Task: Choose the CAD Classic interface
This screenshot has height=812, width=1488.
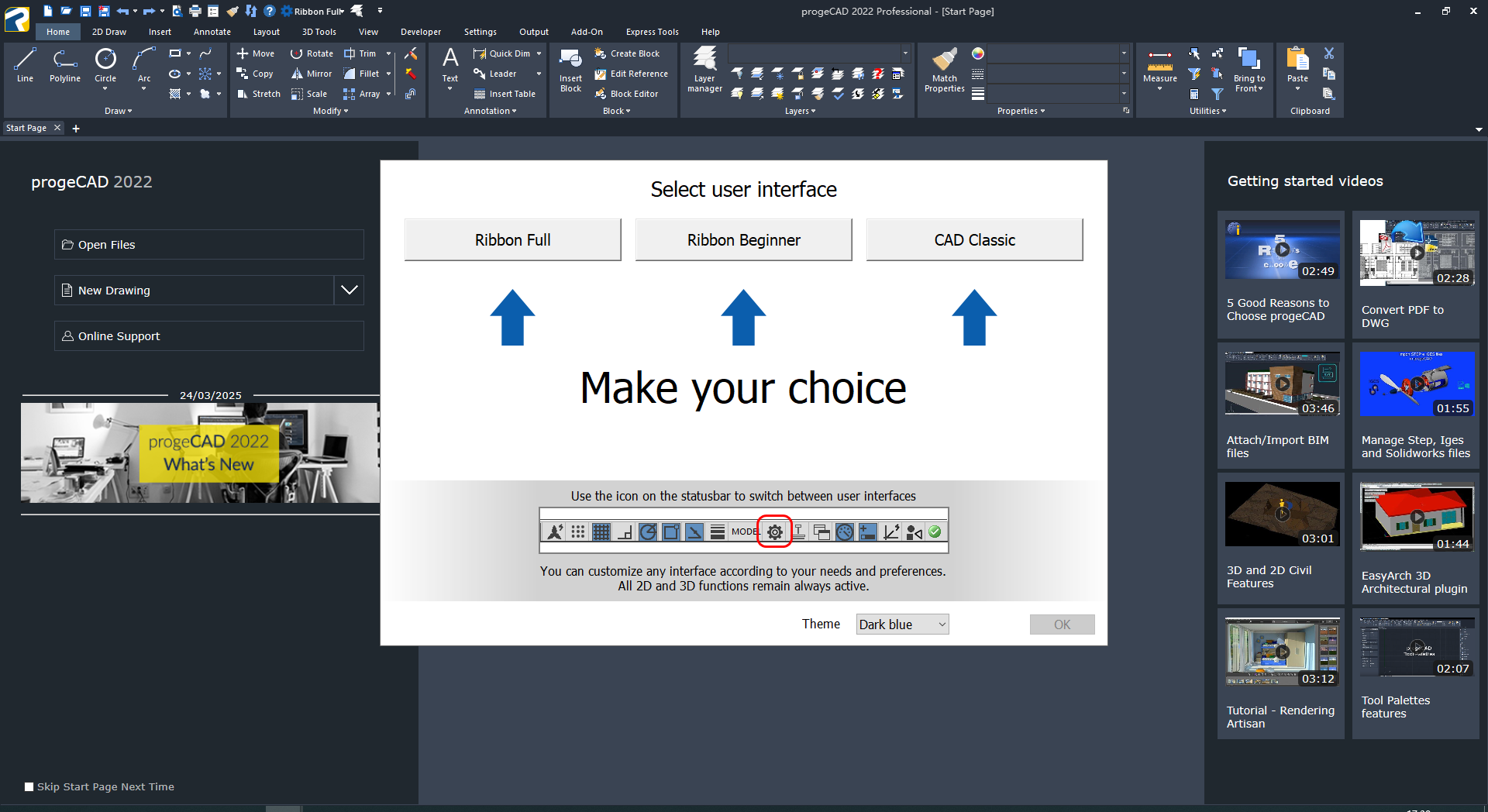Action: [x=975, y=239]
